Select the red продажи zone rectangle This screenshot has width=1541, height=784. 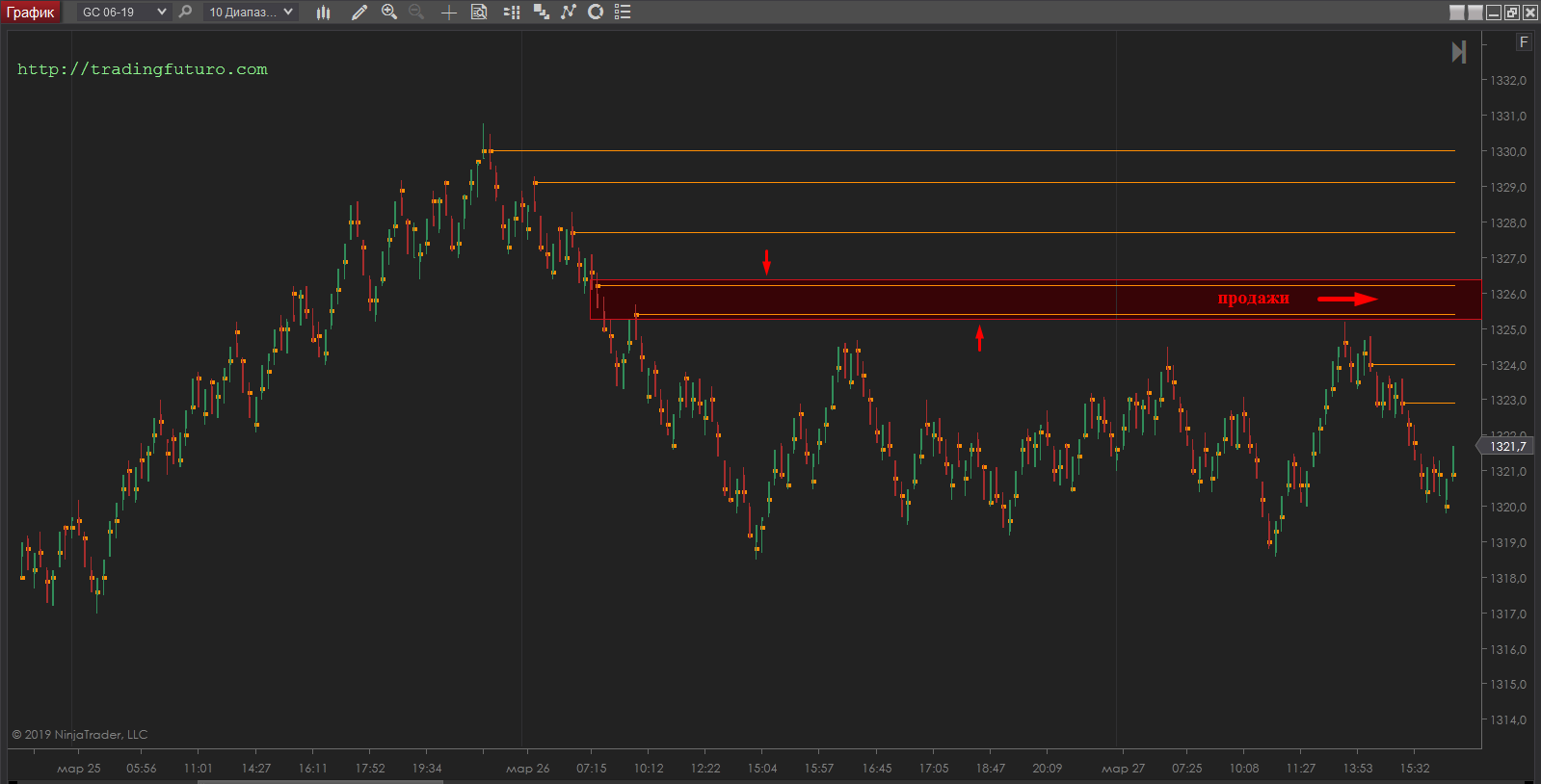pyautogui.click(x=867, y=300)
